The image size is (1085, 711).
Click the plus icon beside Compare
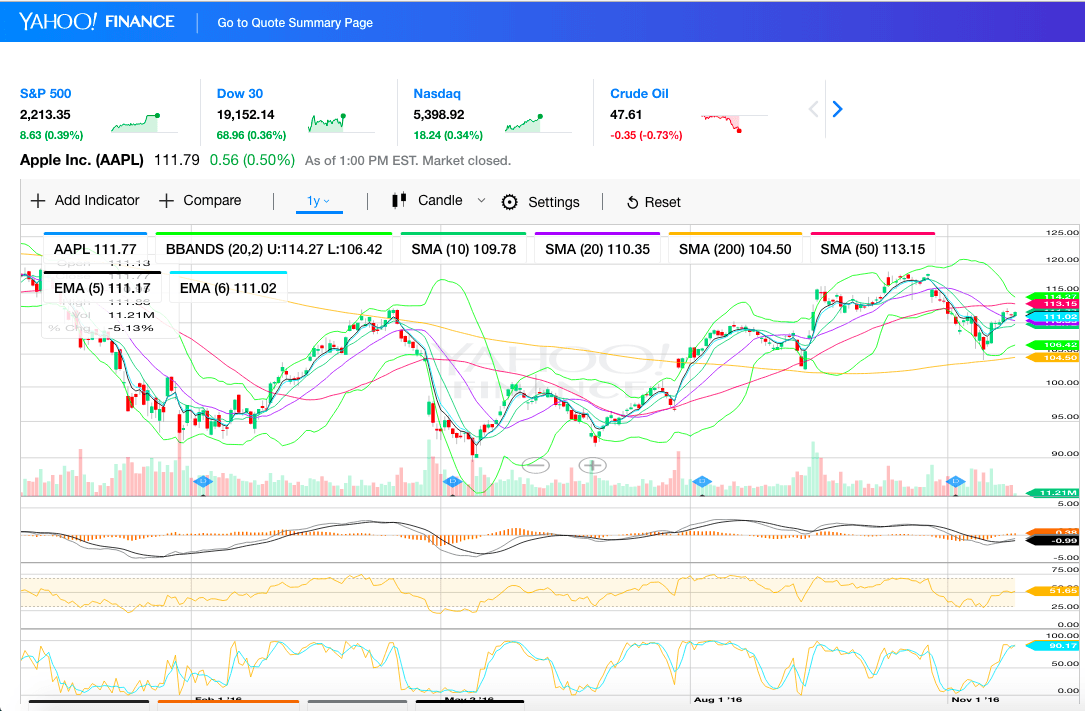166,201
